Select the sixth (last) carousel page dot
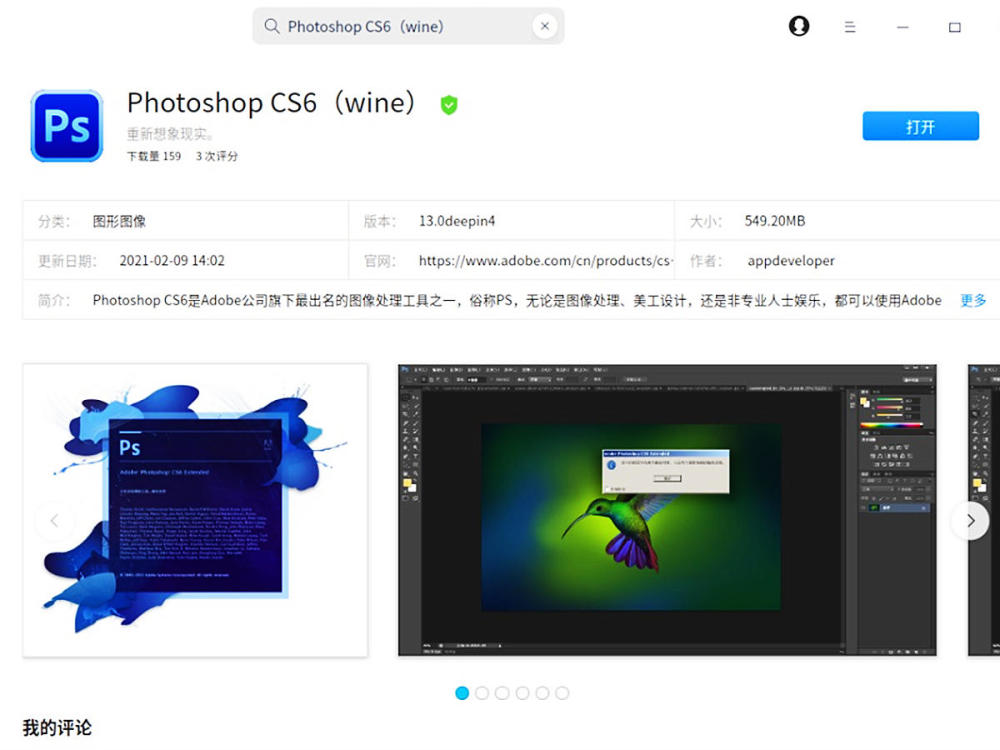Viewport: 1000px width, 750px height. click(562, 693)
